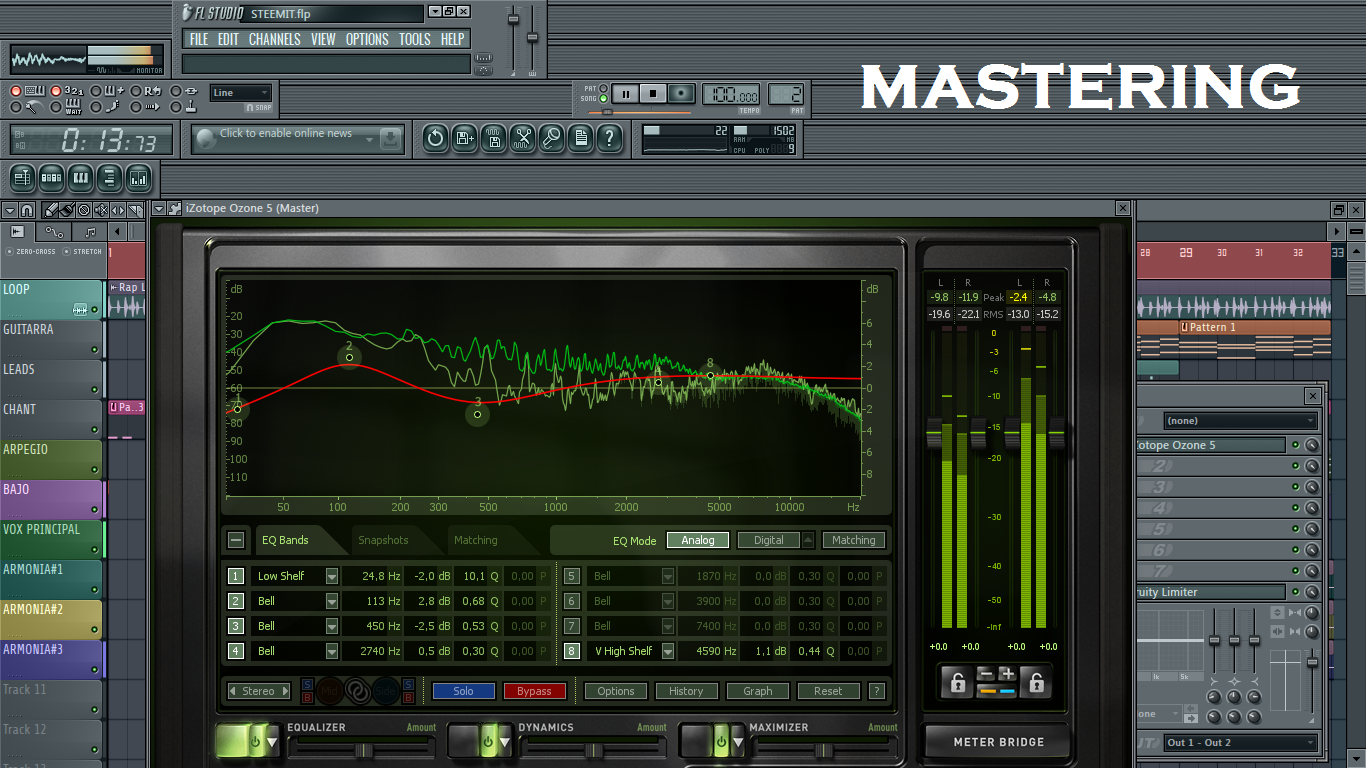Expand the Equalizer module preset arrow
1366x768 pixels.
click(x=272, y=743)
